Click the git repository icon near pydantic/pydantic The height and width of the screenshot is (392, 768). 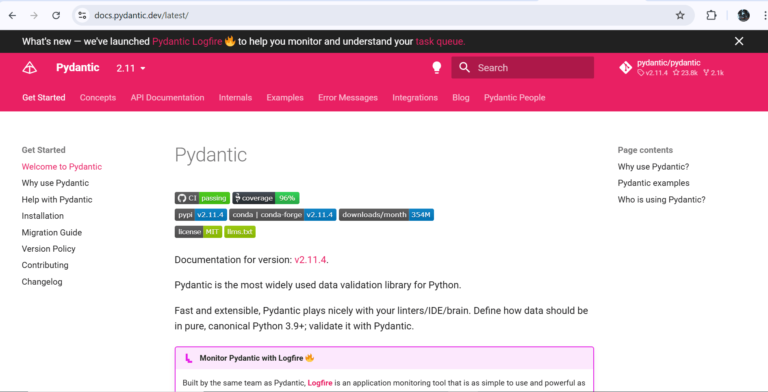[625, 68]
